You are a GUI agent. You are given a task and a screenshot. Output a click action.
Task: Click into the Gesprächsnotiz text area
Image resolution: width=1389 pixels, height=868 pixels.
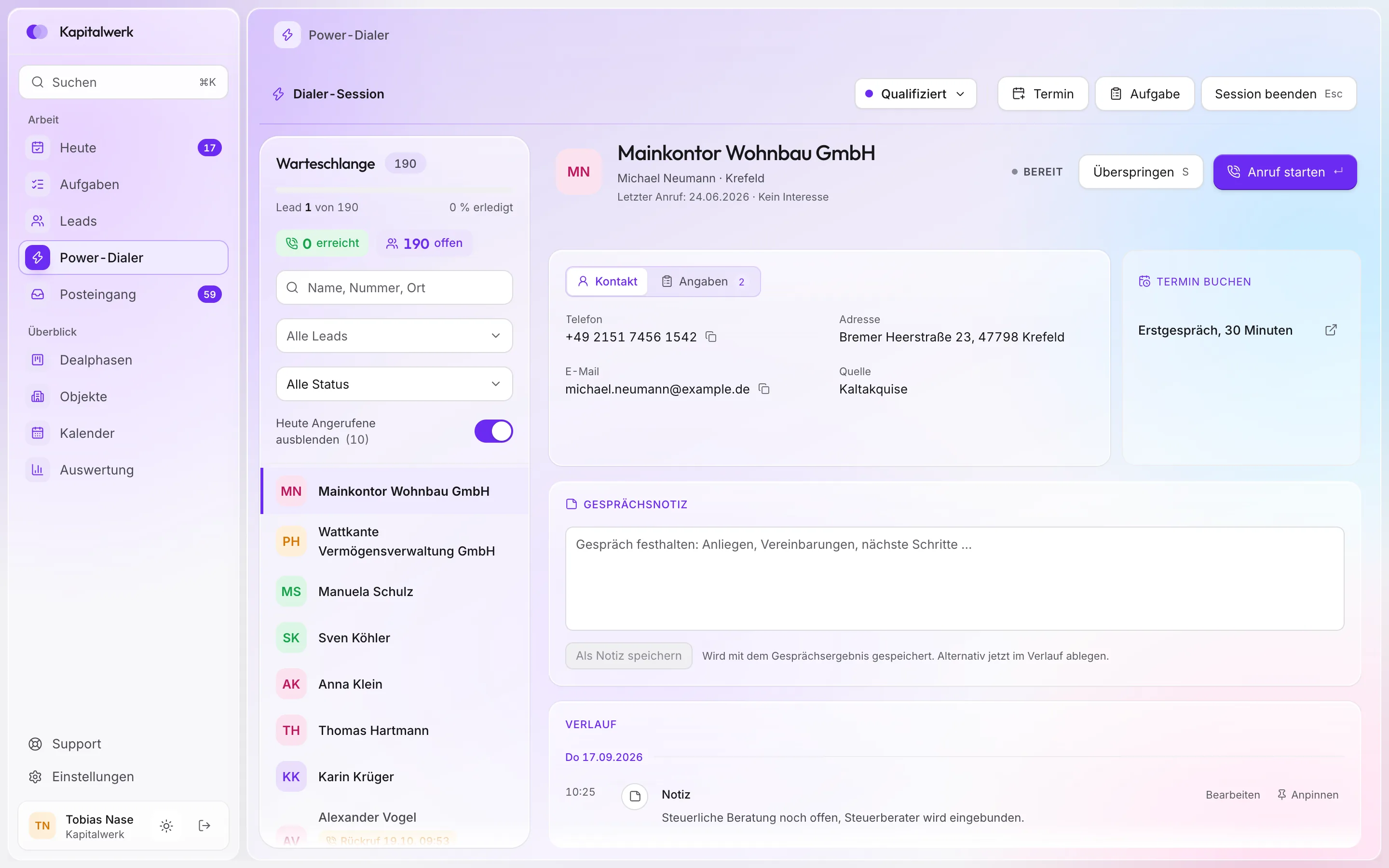coord(954,579)
